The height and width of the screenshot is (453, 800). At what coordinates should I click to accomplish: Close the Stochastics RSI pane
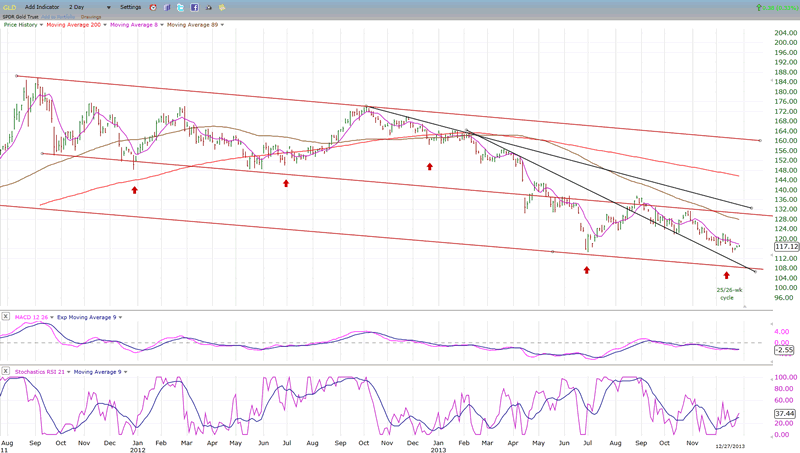(6, 372)
